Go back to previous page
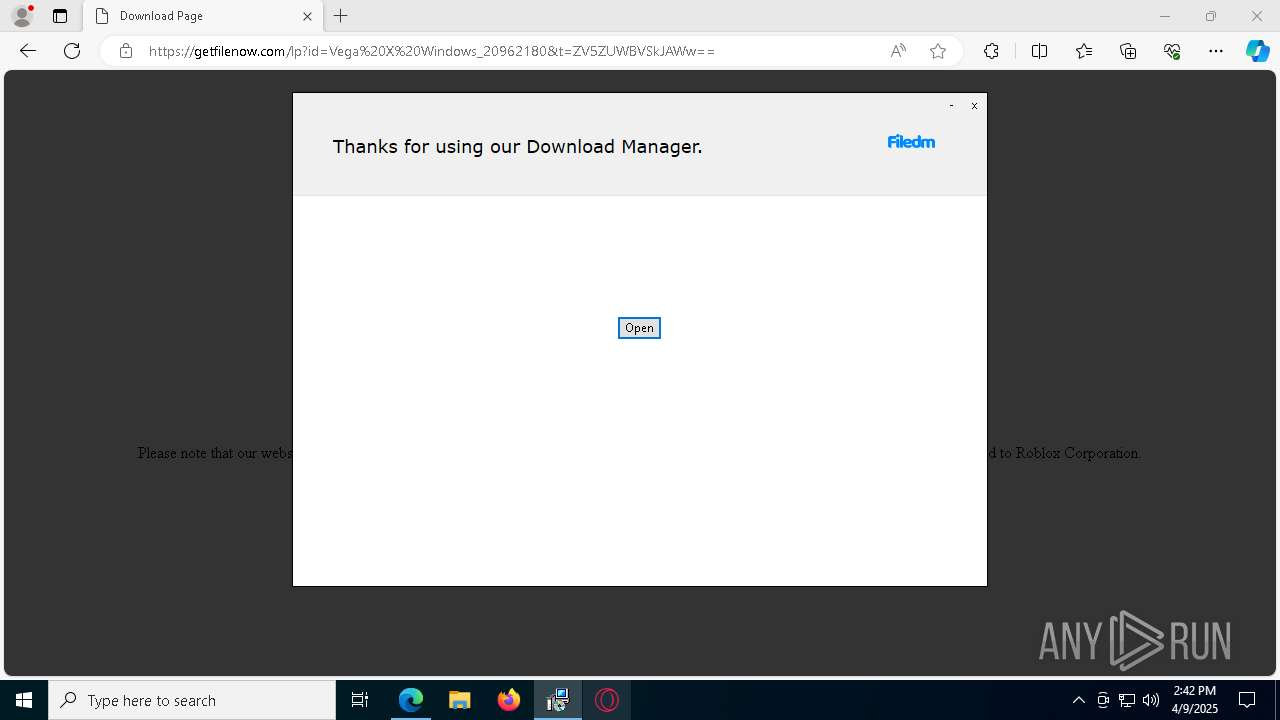The width and height of the screenshot is (1280, 720). tap(28, 51)
